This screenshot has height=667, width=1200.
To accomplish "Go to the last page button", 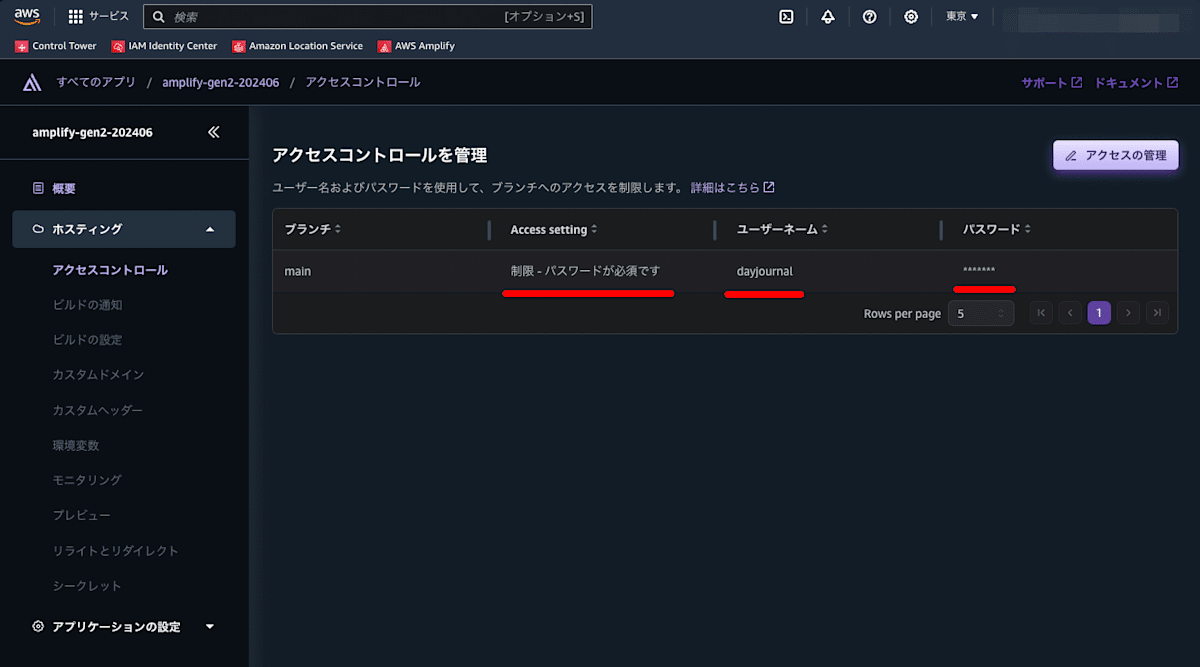I will coord(1157,313).
